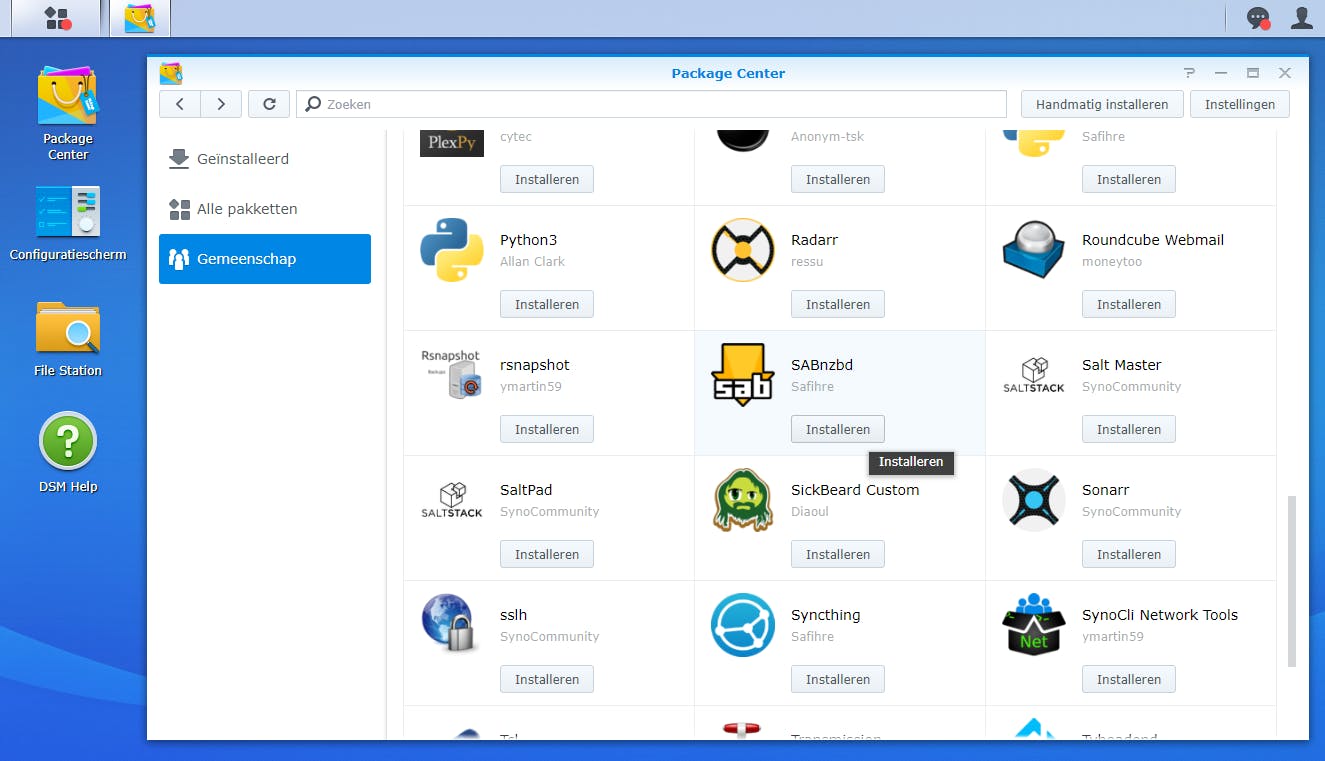Click the Syncthing package name
This screenshot has width=1325, height=761.
825,615
